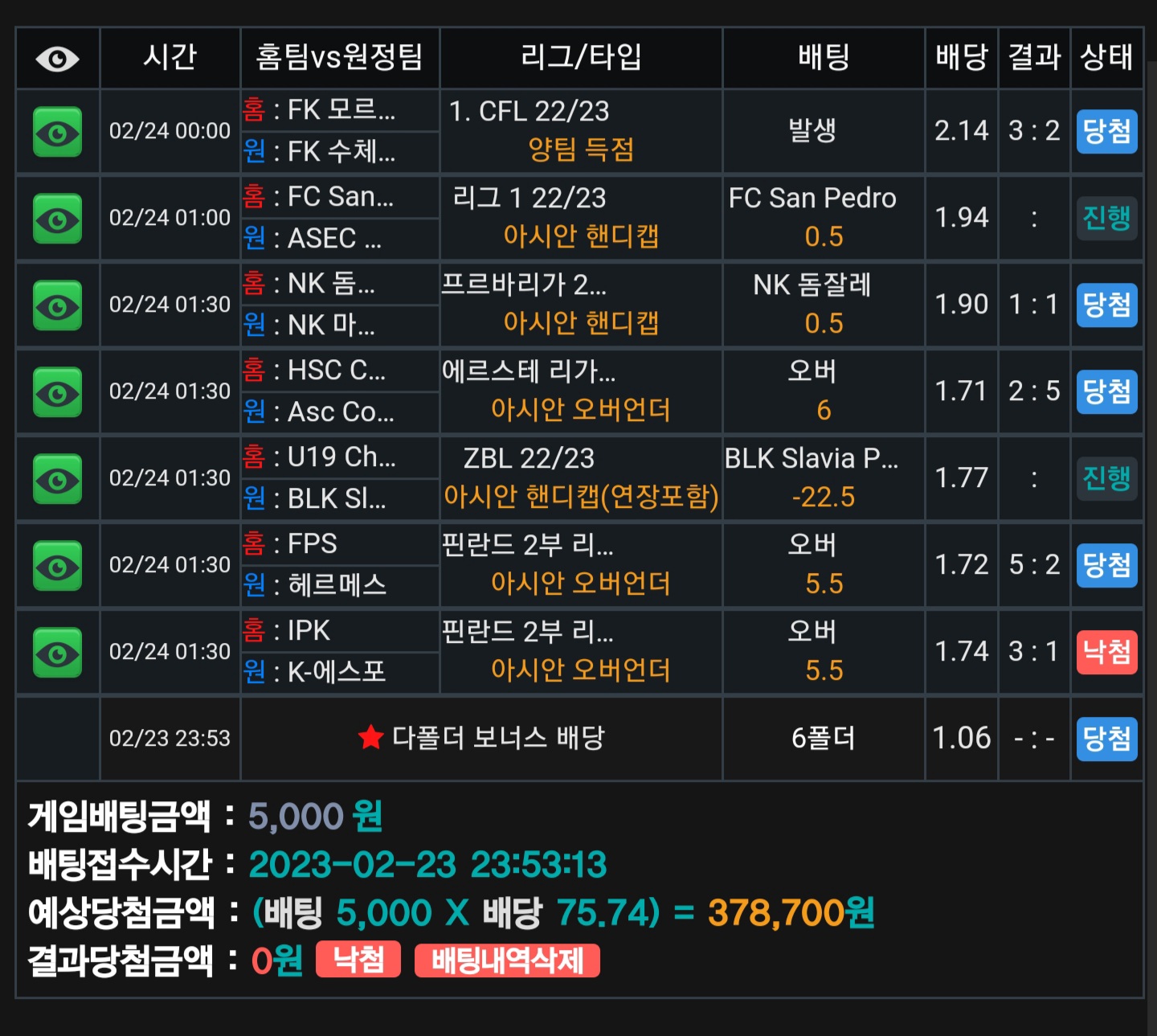Click green eye icon for FC San Pedro match
Viewport: 1157px width, 1036px height.
click(57, 219)
